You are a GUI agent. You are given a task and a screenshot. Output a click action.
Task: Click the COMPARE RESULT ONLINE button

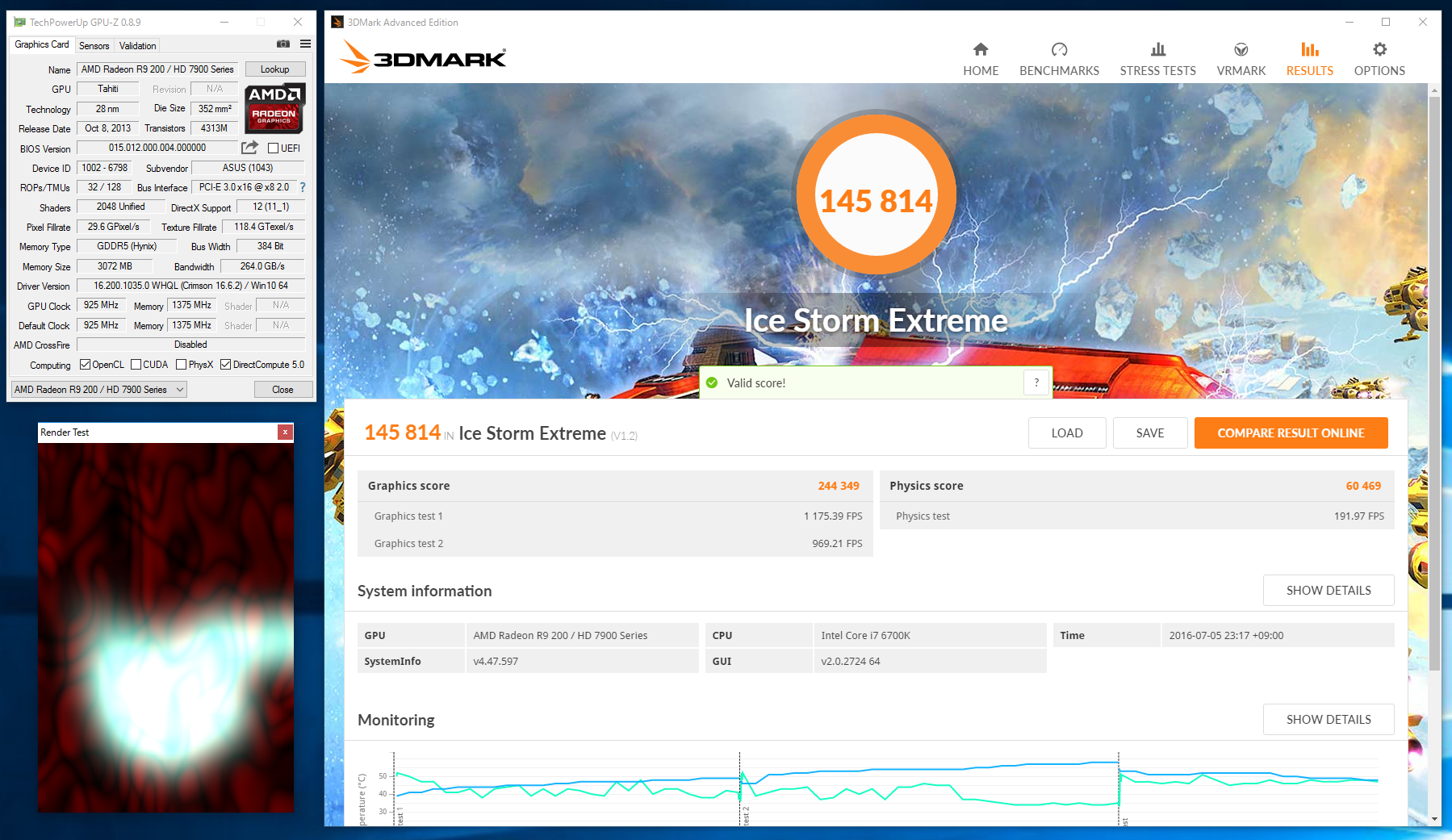coord(1291,433)
